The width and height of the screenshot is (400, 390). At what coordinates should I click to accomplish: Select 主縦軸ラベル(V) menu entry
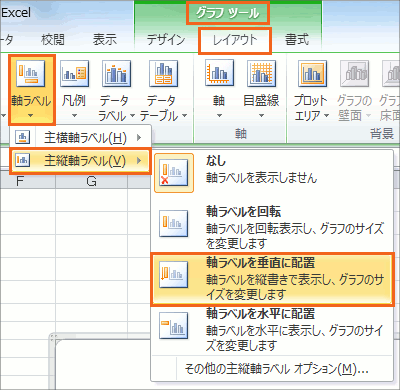[81, 161]
